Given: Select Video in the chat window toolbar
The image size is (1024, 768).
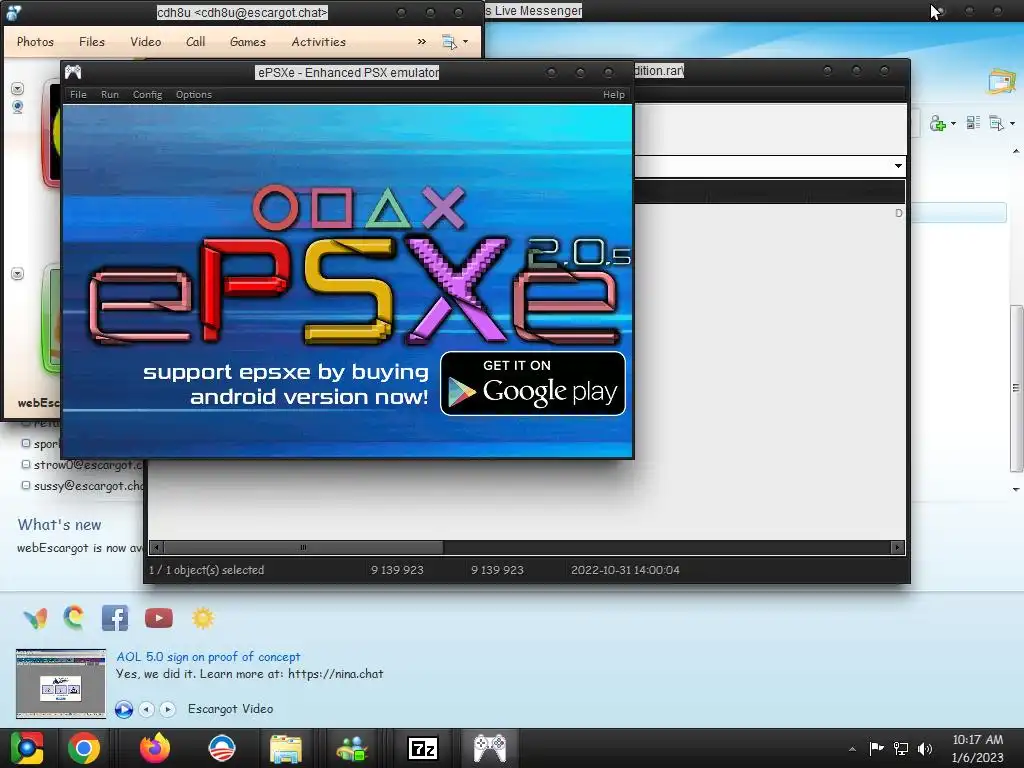Looking at the screenshot, I should coord(146,42).
